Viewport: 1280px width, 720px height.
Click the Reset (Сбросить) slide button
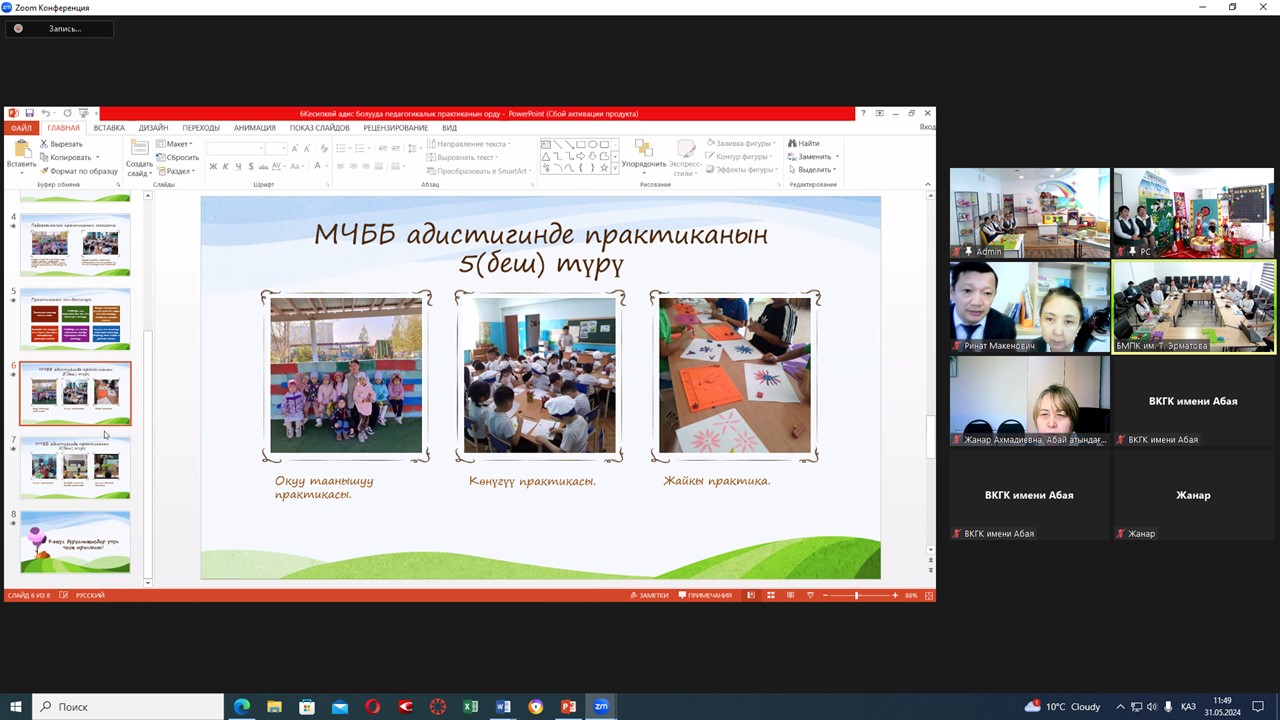pyautogui.click(x=181, y=157)
